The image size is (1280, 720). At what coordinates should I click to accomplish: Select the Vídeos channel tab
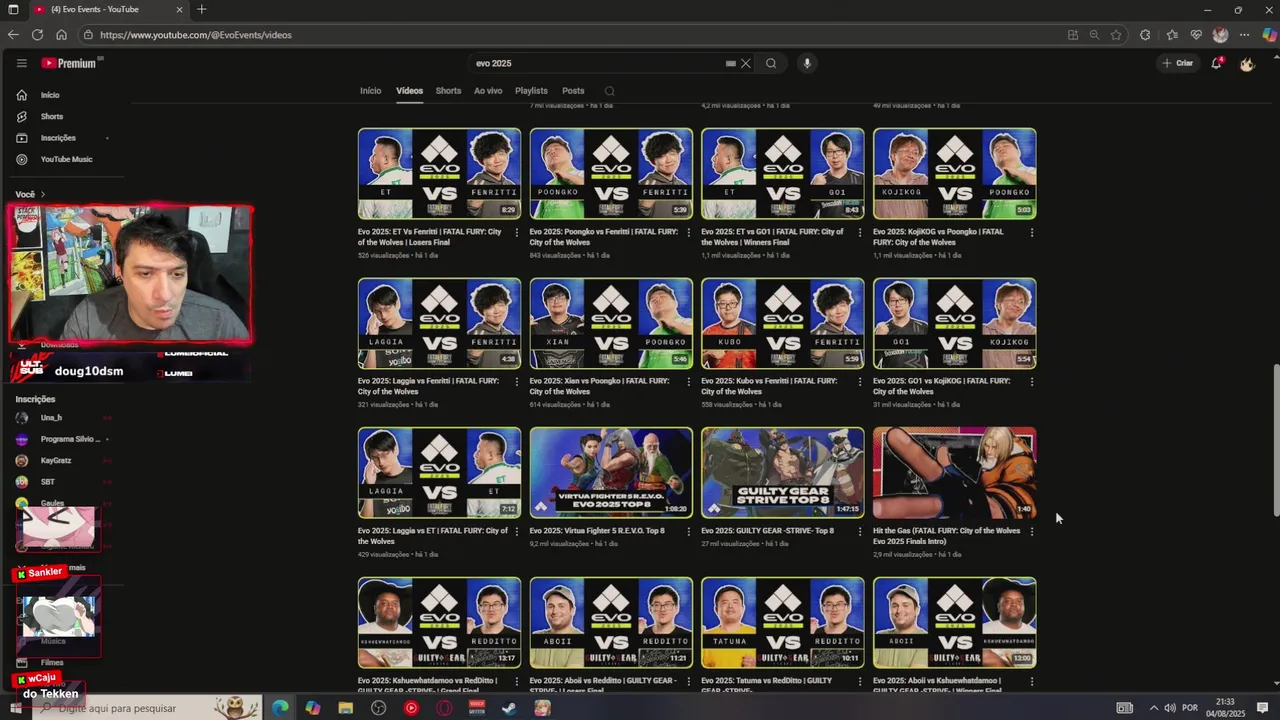[409, 91]
